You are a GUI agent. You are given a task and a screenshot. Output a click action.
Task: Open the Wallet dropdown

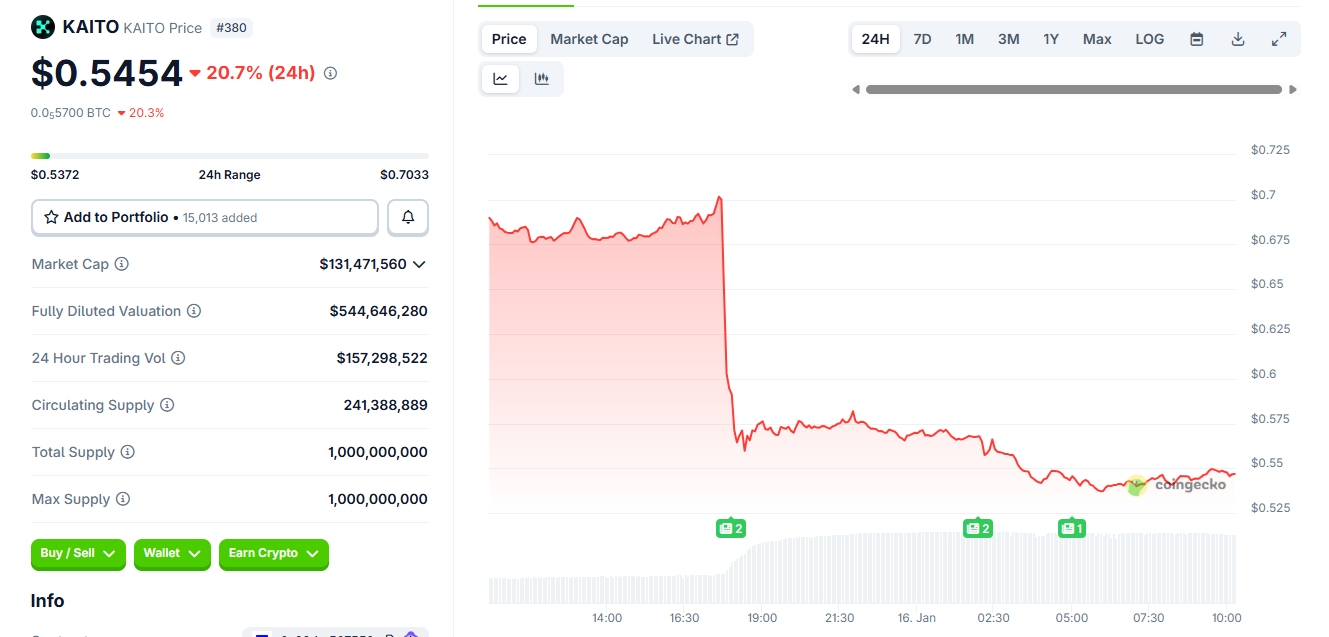coord(172,554)
